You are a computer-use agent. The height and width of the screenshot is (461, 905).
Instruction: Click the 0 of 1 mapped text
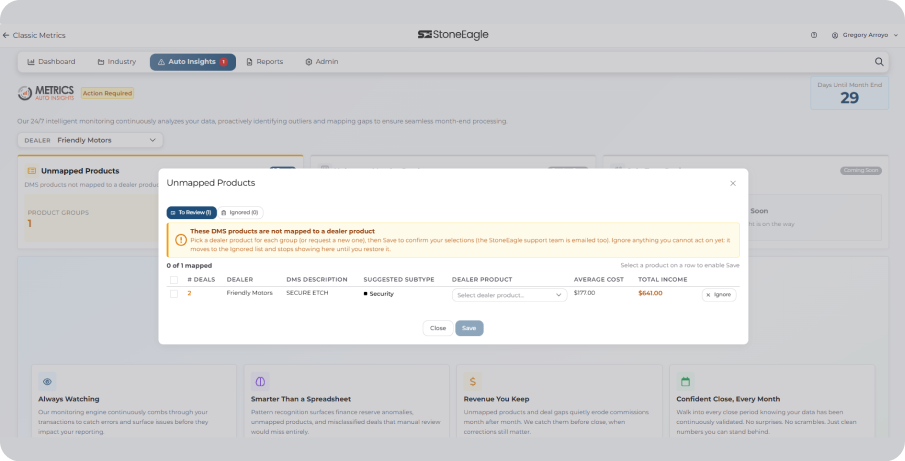point(189,266)
